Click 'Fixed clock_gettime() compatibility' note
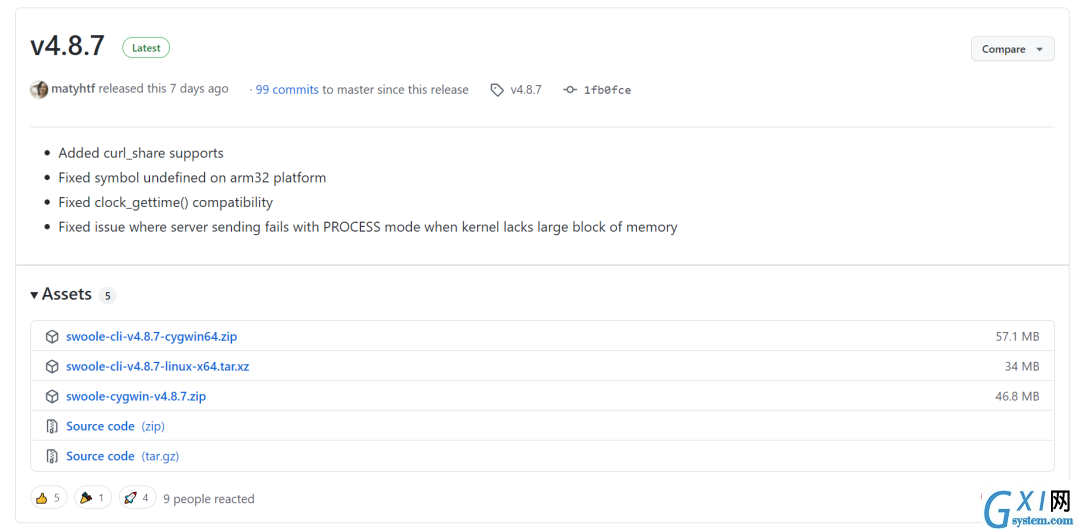The image size is (1080, 529). point(166,203)
